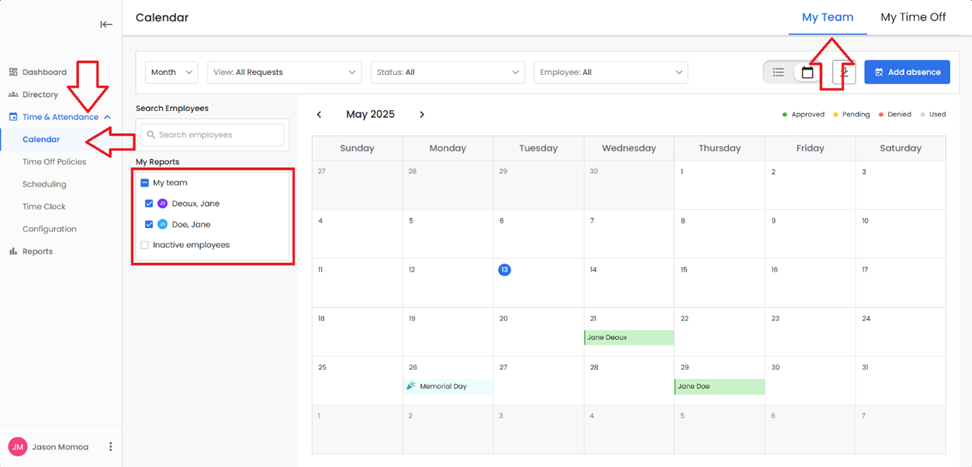
Task: Open the Month view dropdown
Action: (171, 73)
